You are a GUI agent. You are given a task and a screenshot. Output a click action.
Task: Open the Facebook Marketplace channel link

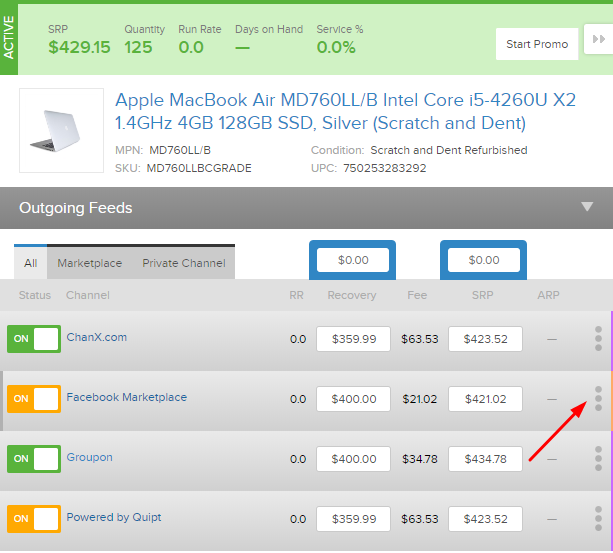(127, 397)
